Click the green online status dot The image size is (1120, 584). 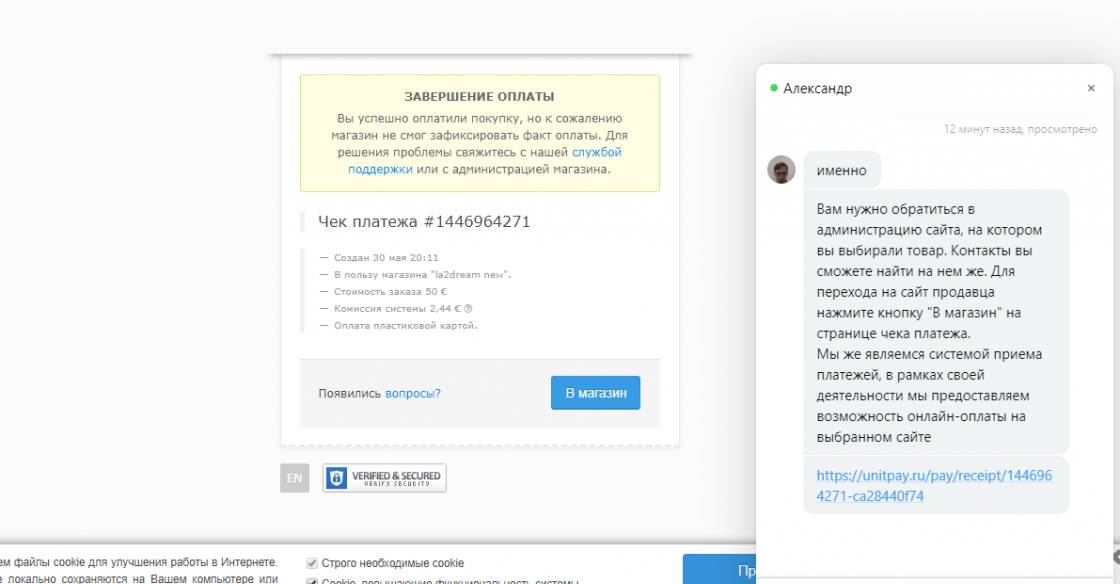pyautogui.click(x=773, y=88)
